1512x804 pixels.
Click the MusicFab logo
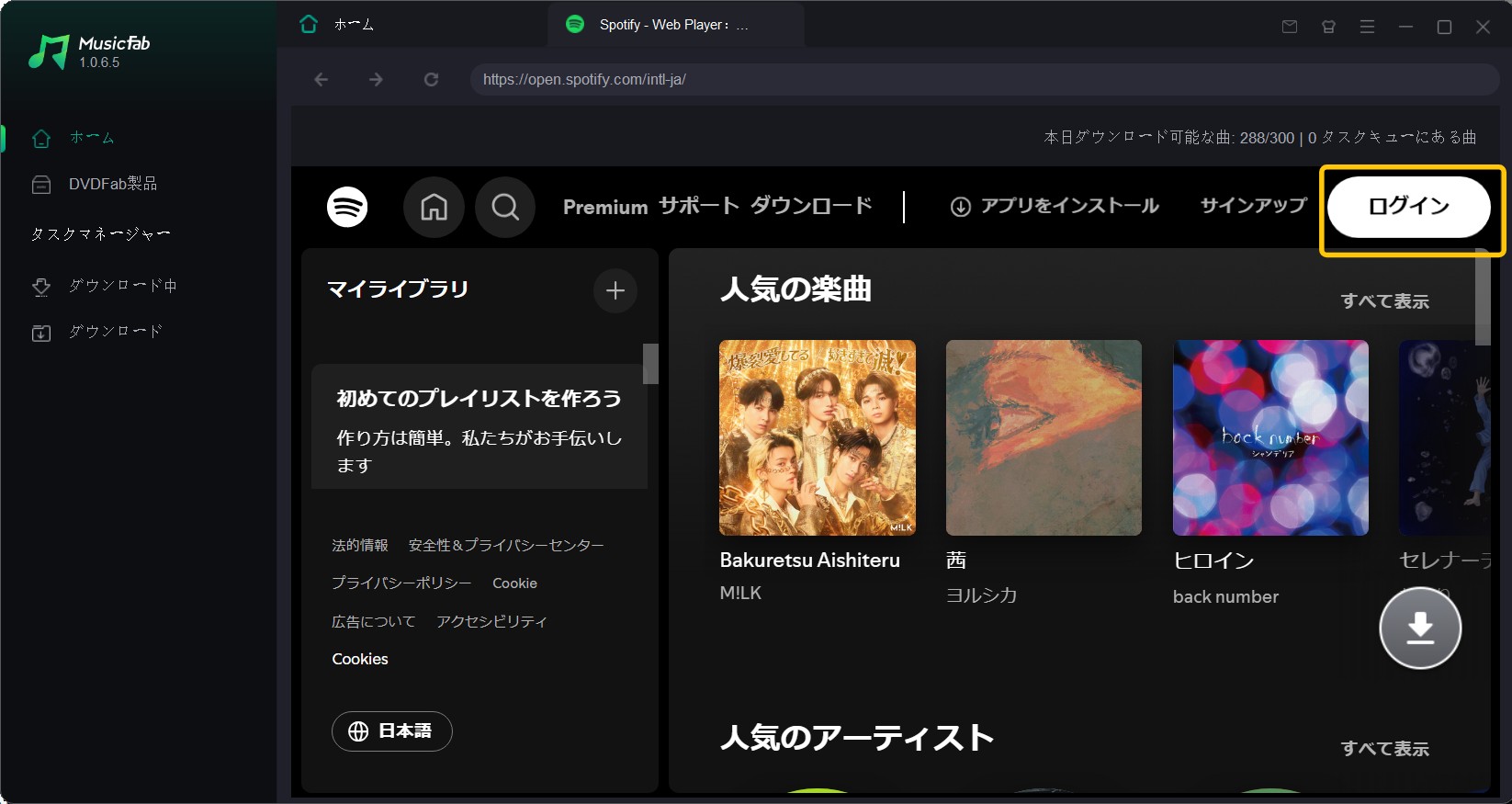coord(88,52)
